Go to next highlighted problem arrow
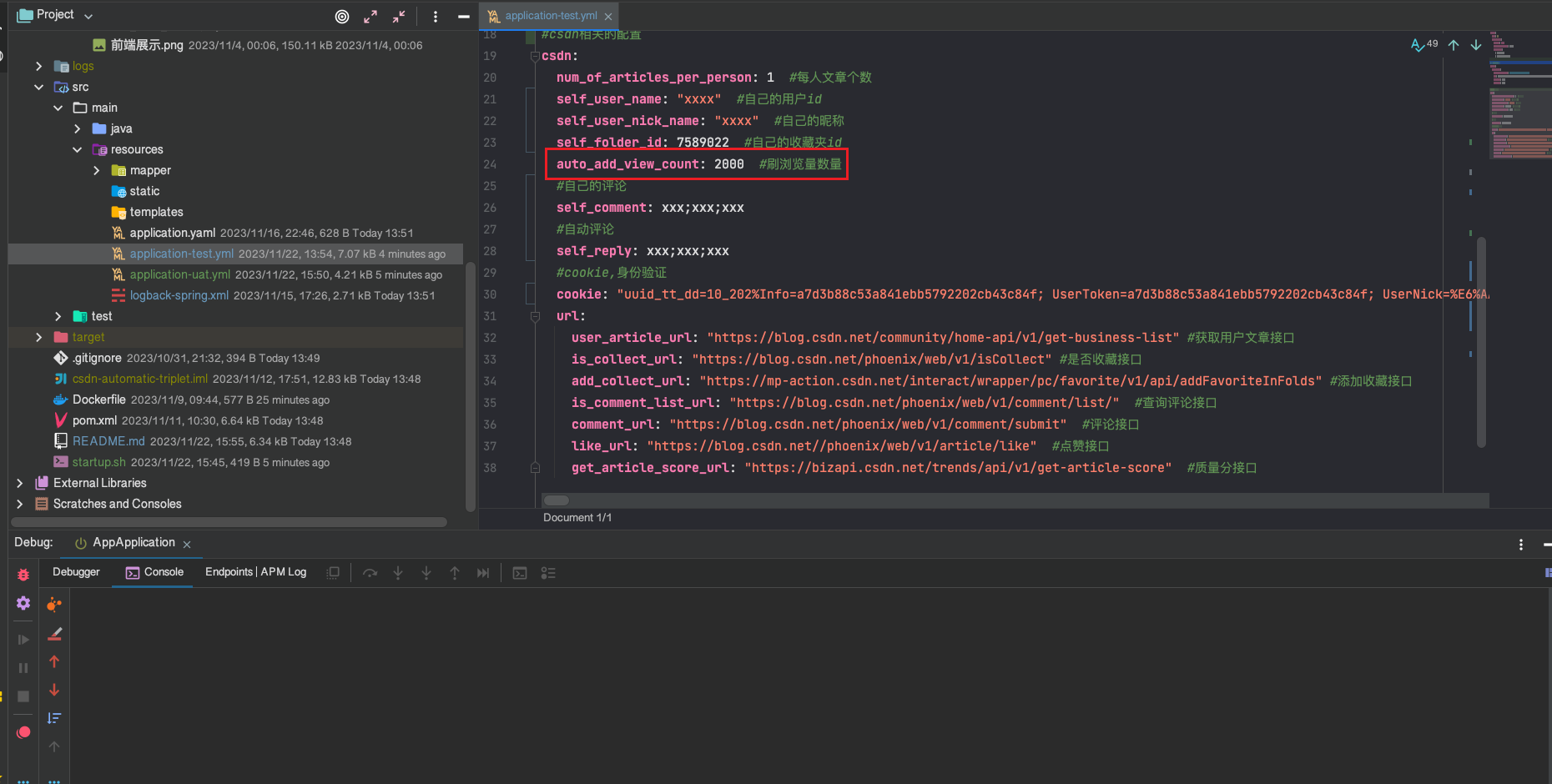Viewport: 1552px width, 784px height. (x=1476, y=45)
